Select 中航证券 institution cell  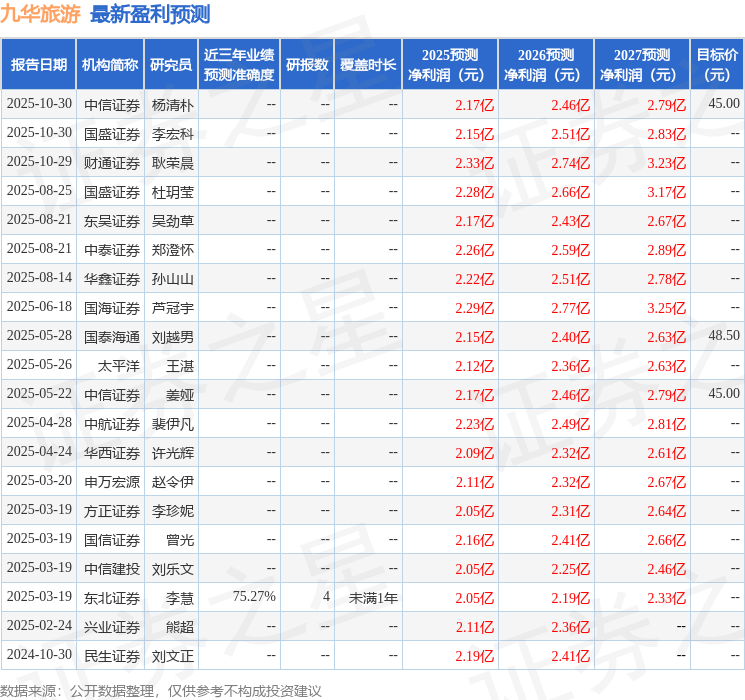tap(112, 424)
